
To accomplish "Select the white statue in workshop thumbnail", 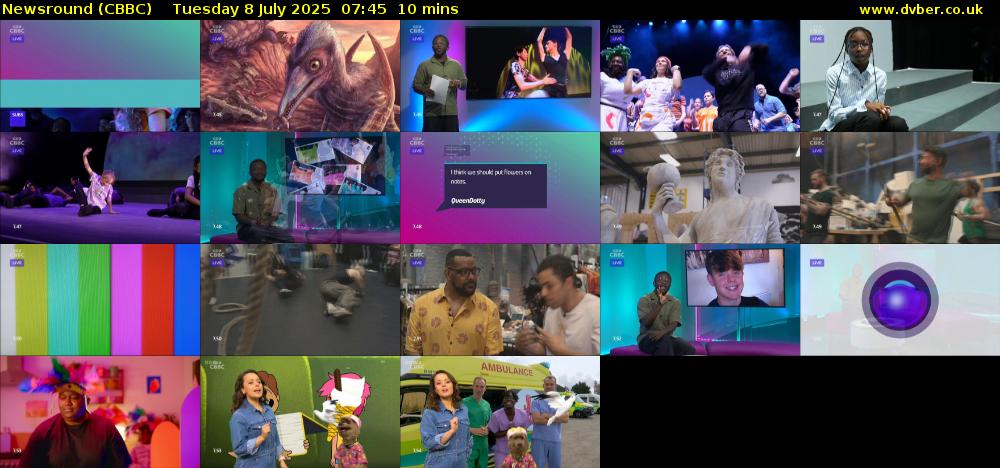I will click(700, 187).
